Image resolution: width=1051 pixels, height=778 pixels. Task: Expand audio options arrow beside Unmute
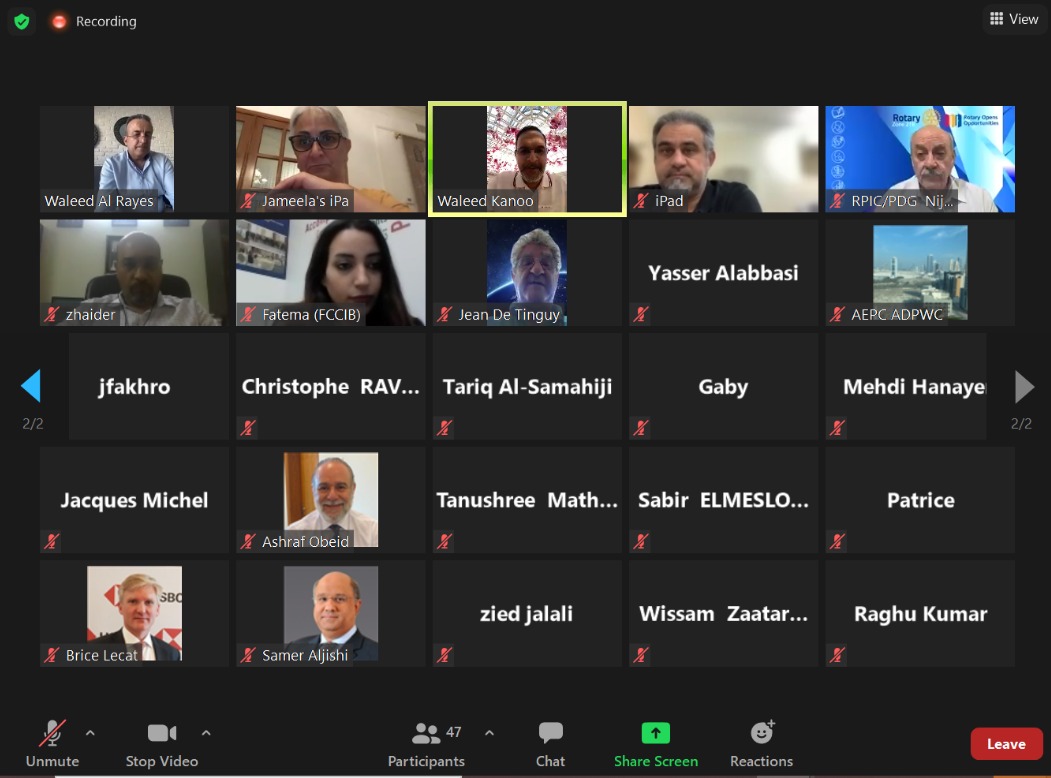(x=90, y=733)
